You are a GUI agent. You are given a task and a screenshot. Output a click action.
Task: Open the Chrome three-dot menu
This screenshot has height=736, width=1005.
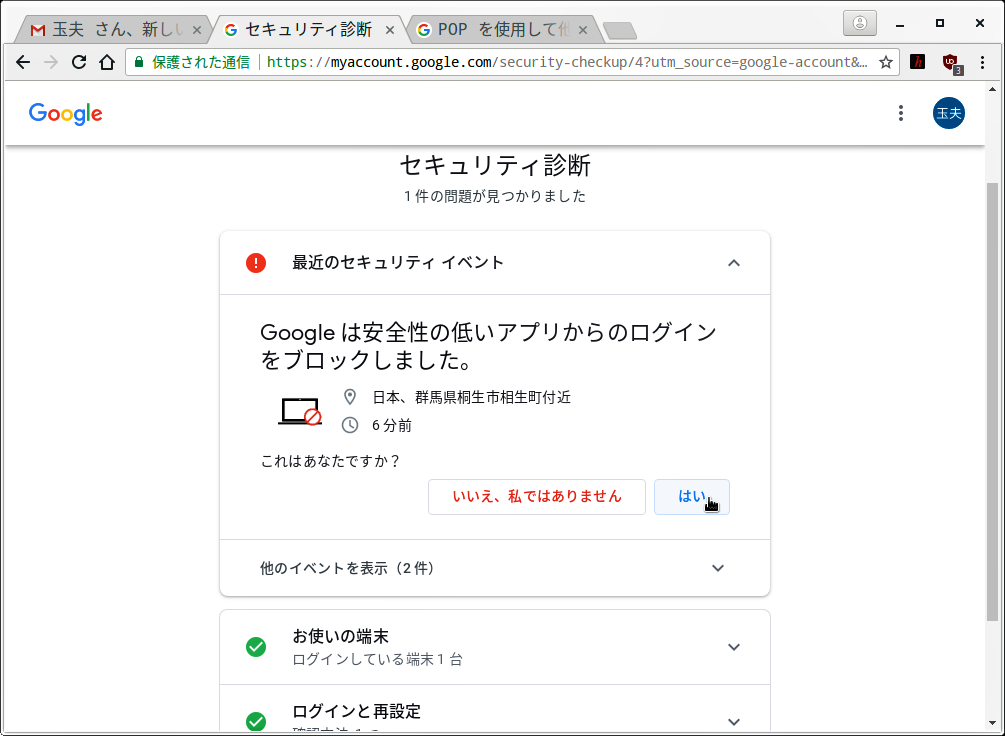point(983,62)
